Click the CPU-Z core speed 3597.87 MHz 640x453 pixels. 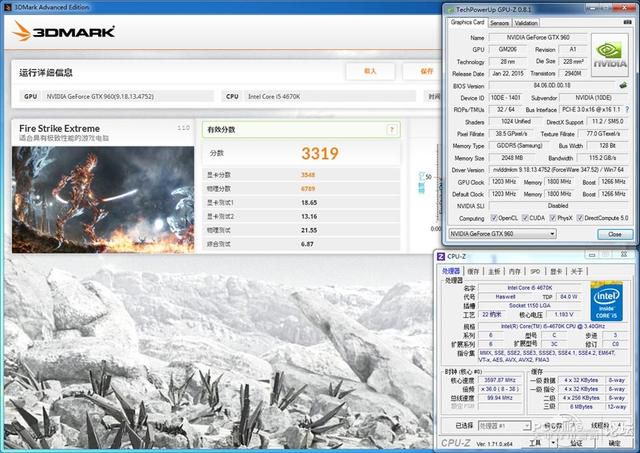point(500,380)
